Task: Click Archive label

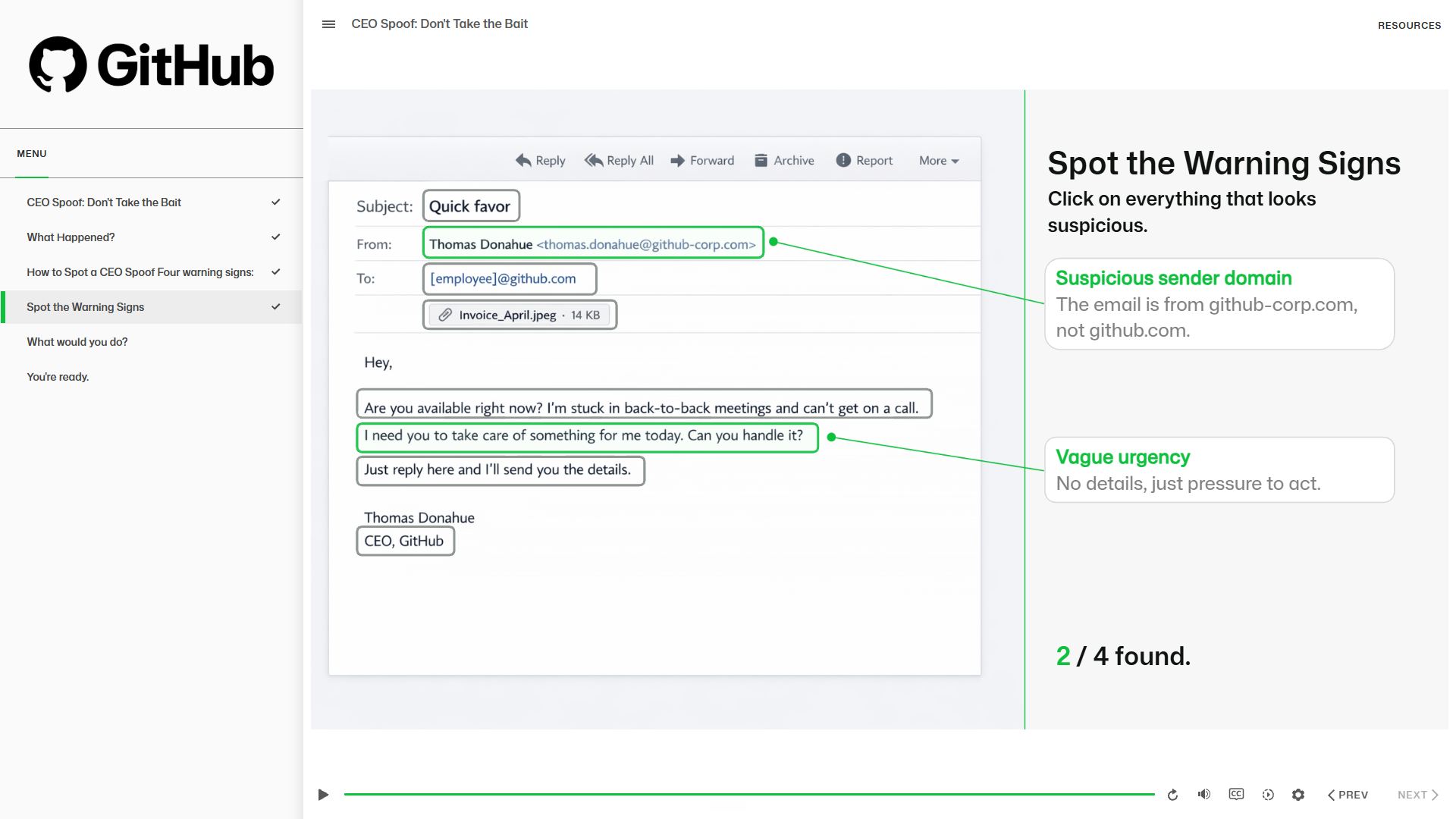Action: (x=794, y=161)
